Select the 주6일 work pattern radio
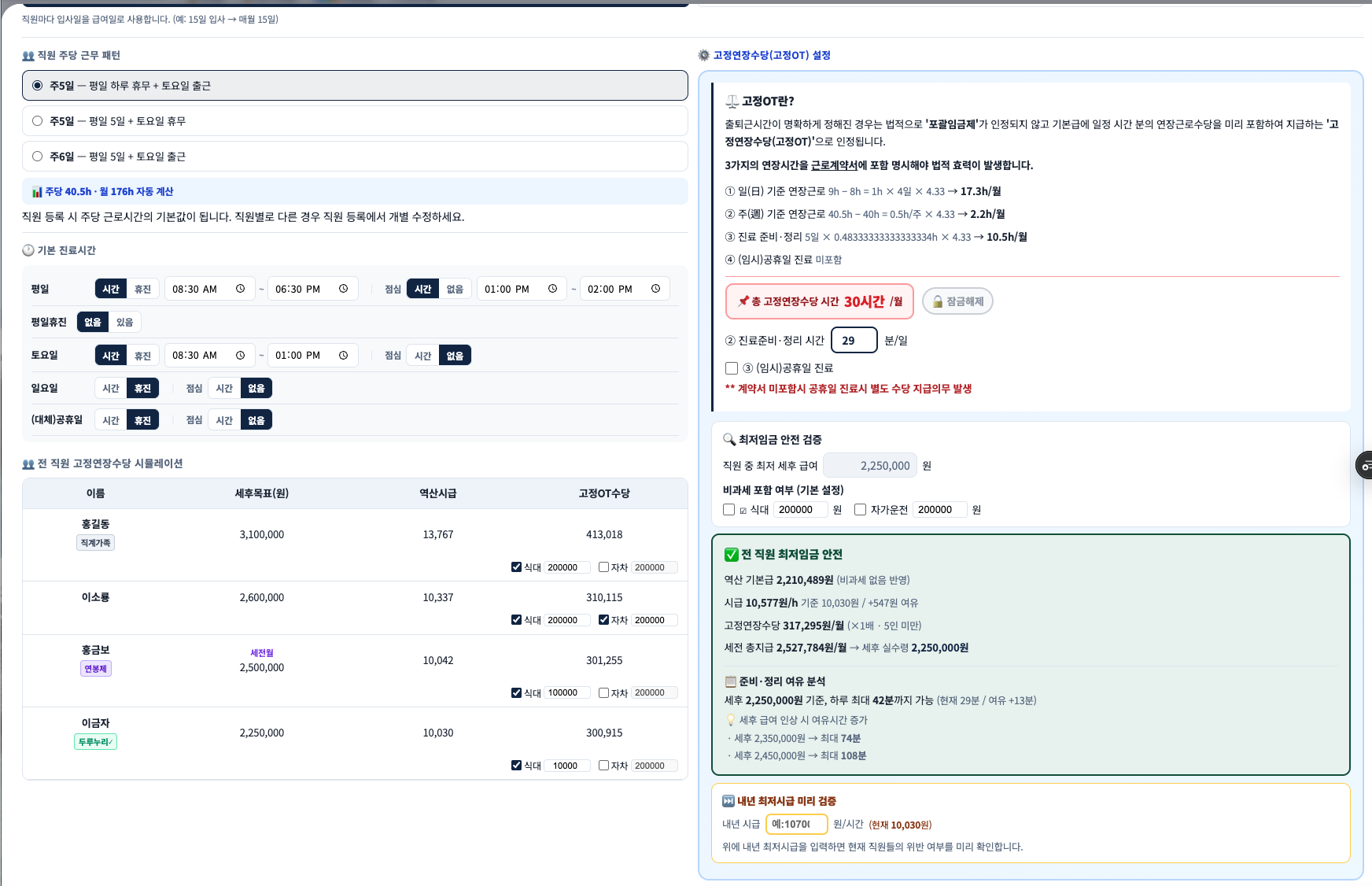1372x886 pixels. tap(37, 157)
